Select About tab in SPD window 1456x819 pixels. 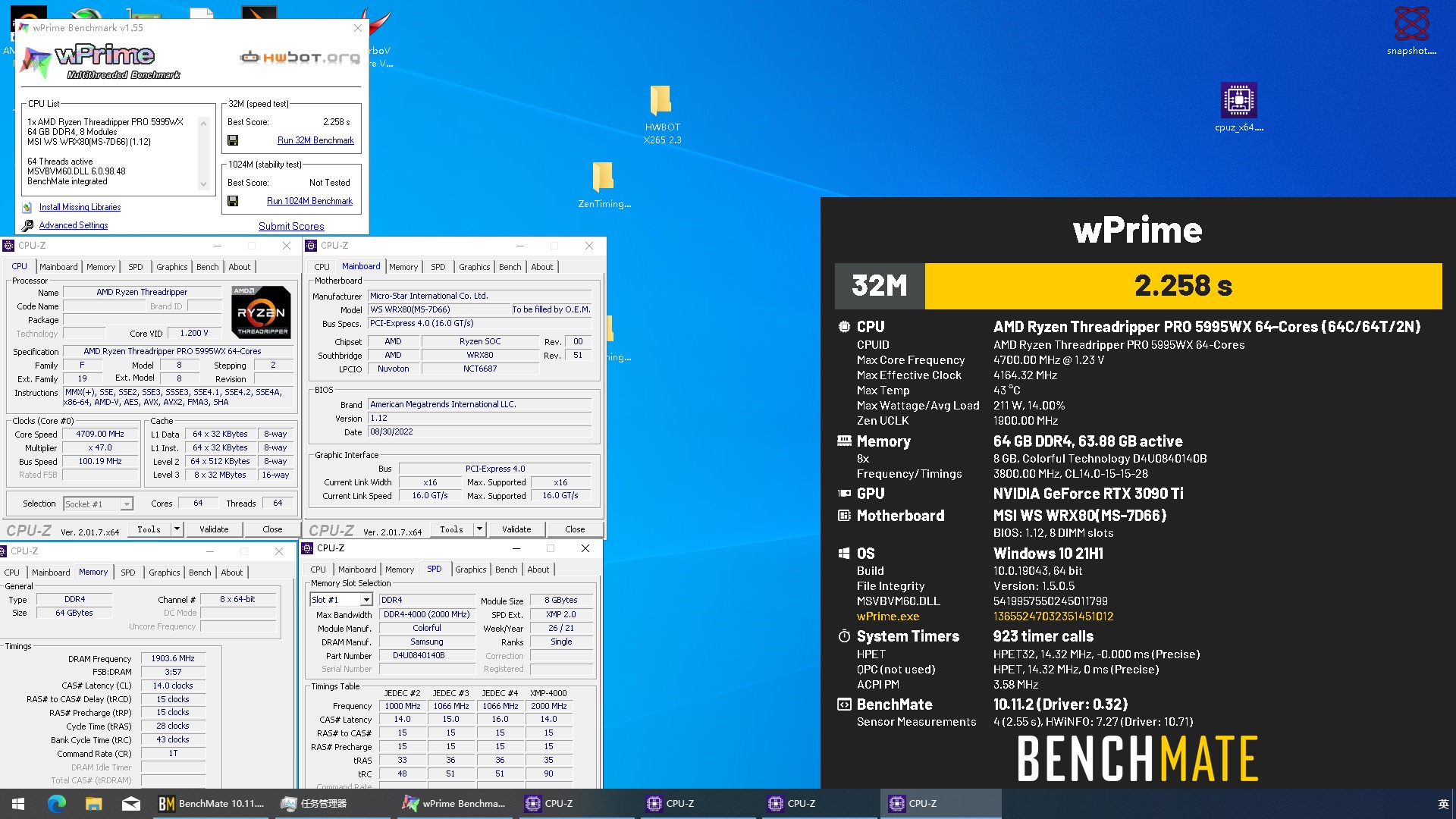(538, 570)
